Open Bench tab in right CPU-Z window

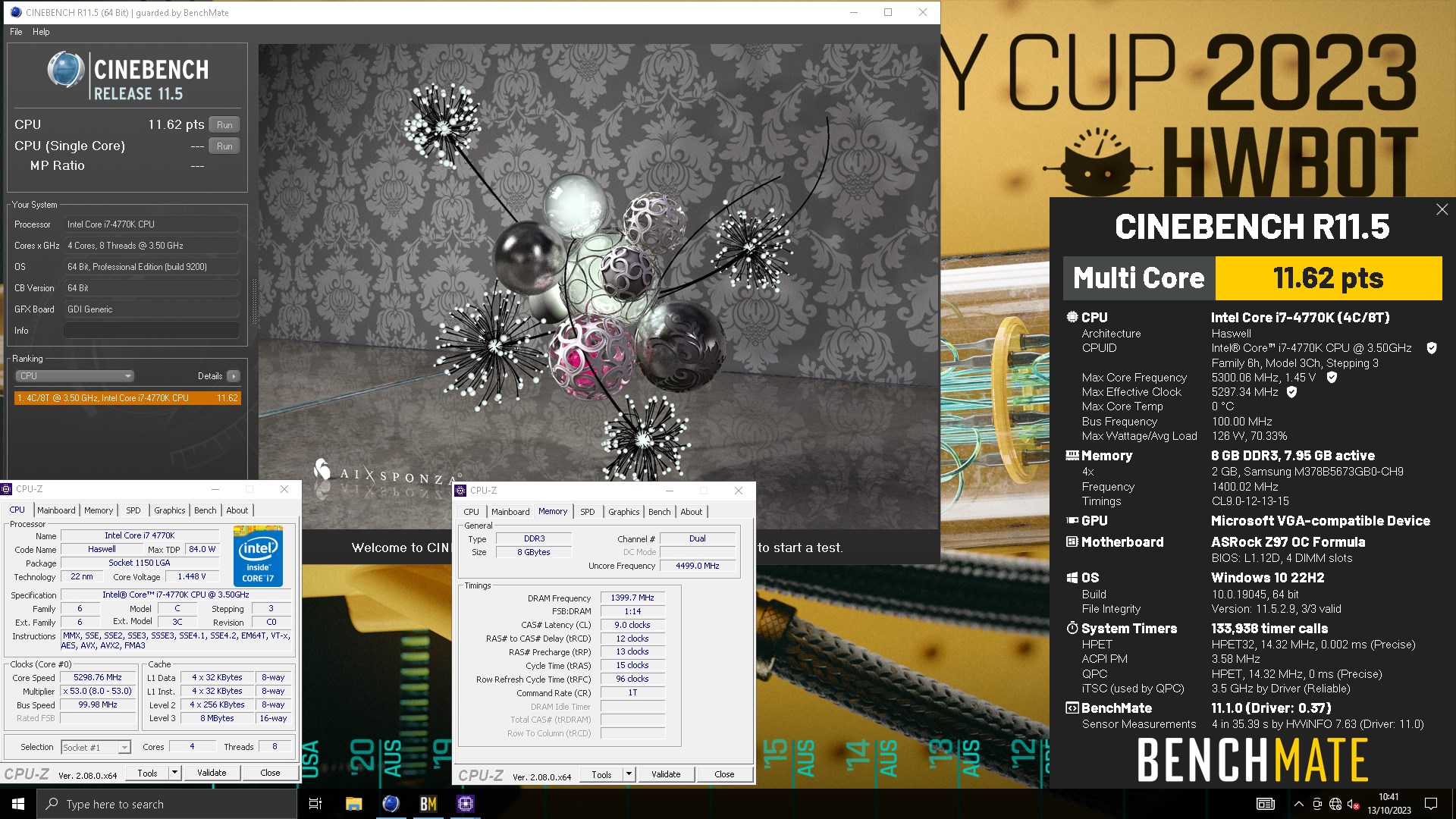[x=659, y=512]
